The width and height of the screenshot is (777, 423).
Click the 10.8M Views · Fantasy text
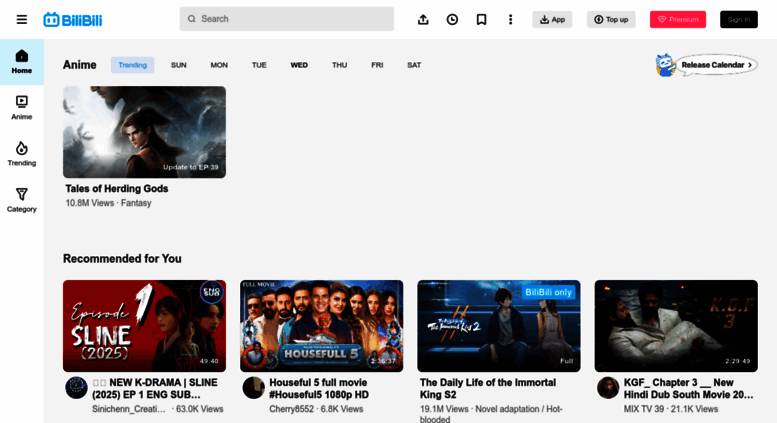[x=109, y=203]
